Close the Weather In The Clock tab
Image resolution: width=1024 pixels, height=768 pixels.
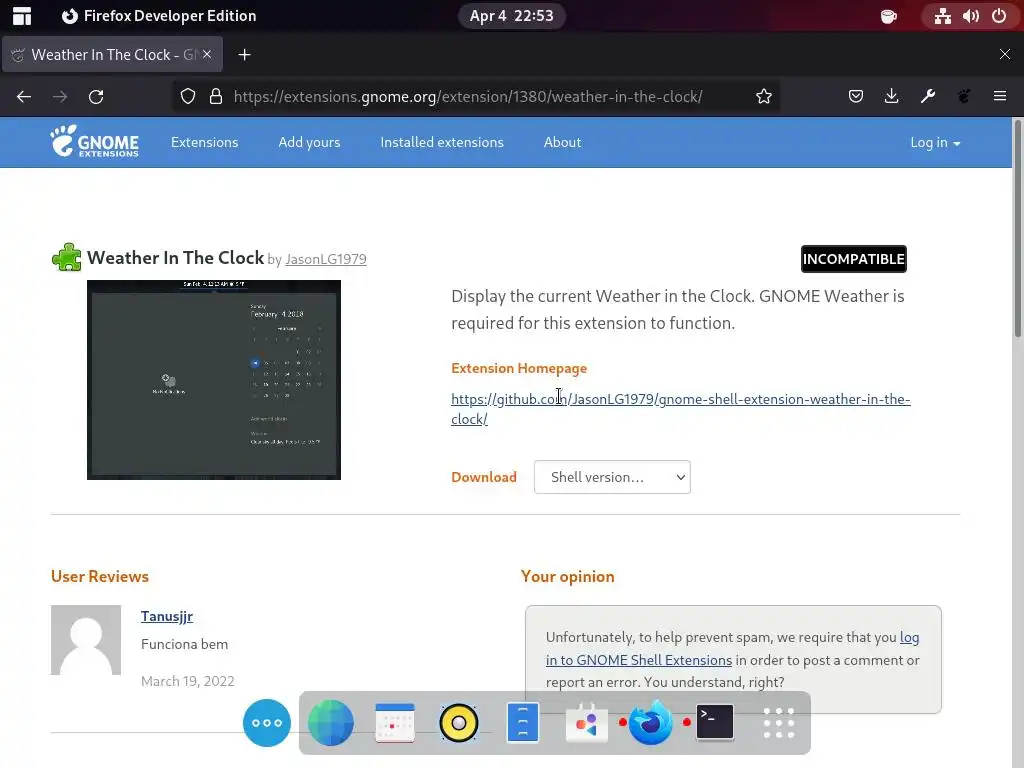207,55
